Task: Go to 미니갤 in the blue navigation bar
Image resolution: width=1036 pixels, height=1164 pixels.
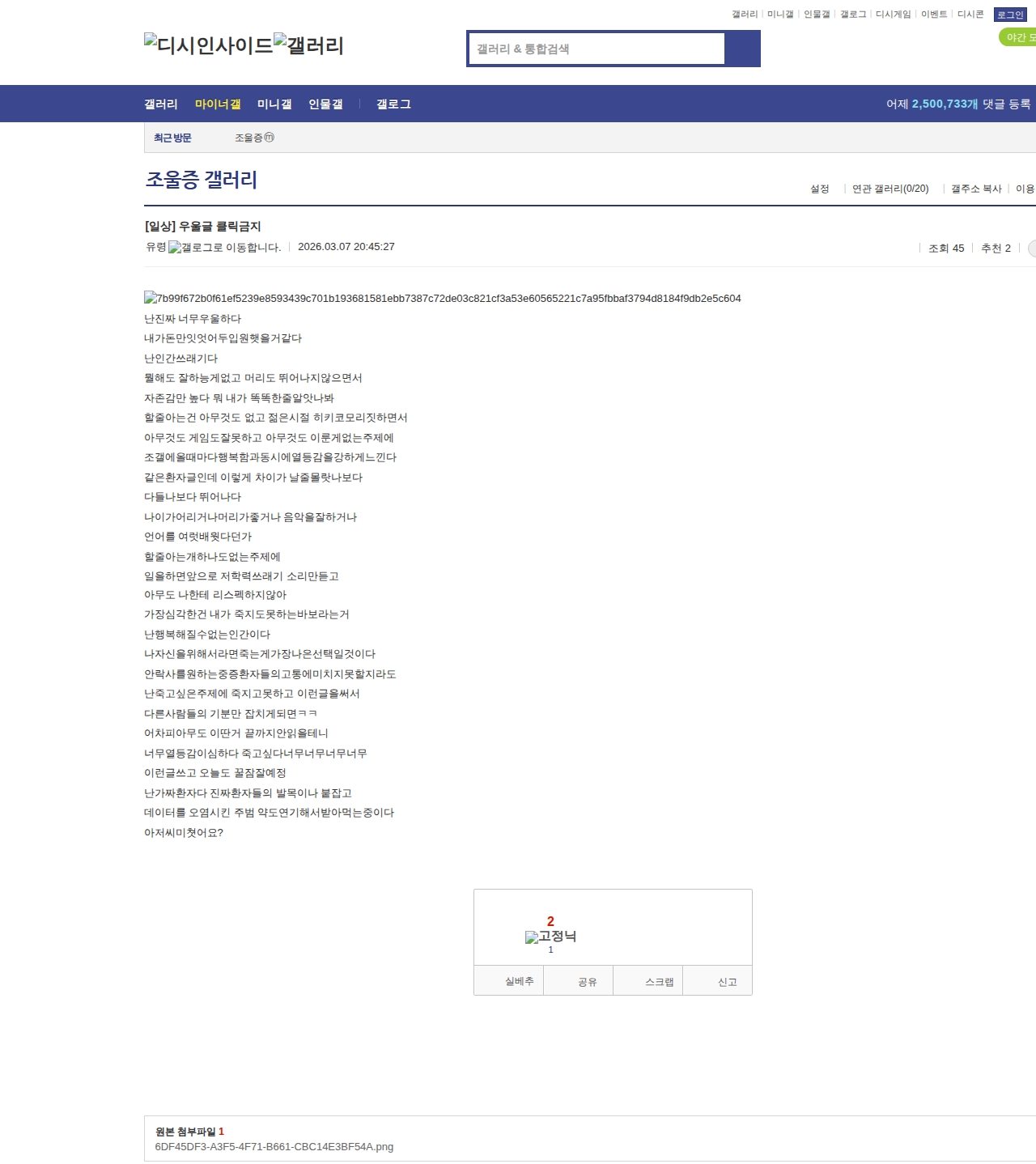Action: click(274, 104)
